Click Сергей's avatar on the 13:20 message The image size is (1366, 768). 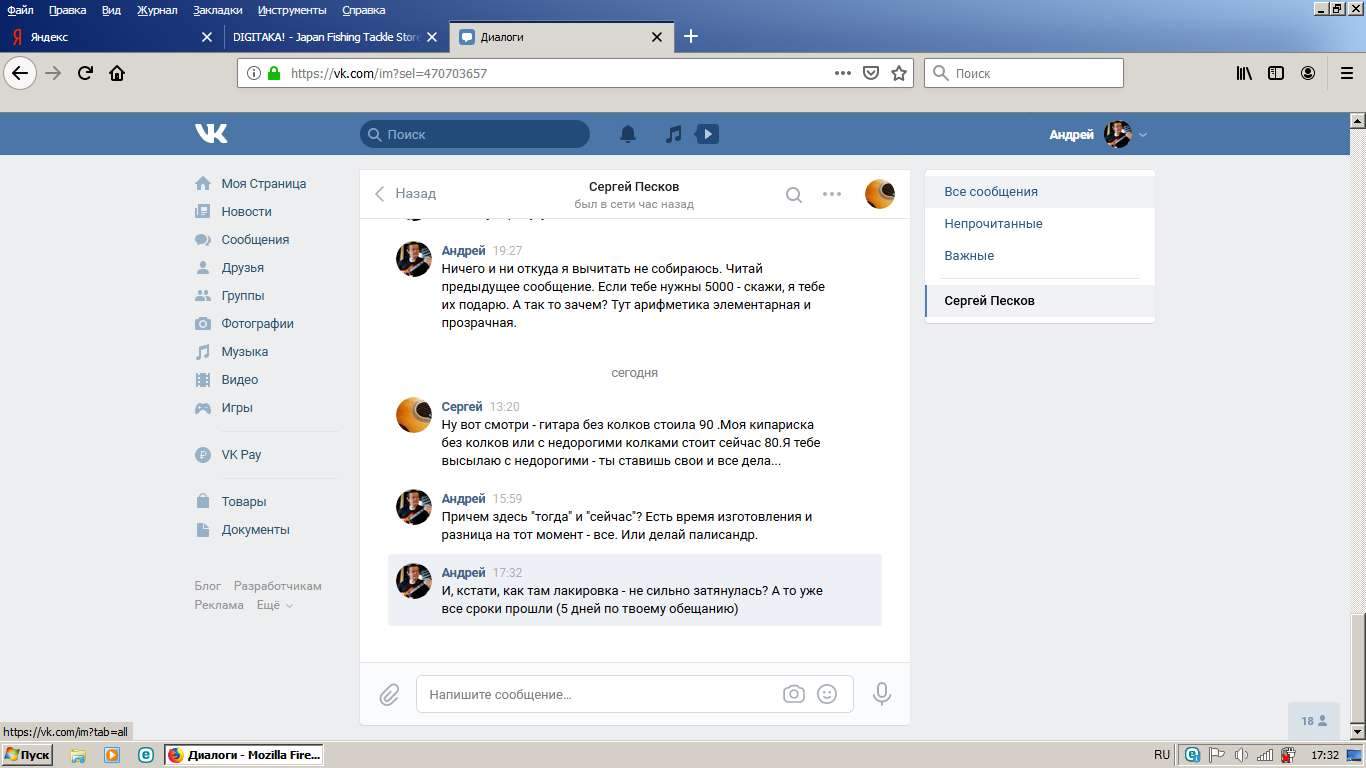tap(414, 415)
